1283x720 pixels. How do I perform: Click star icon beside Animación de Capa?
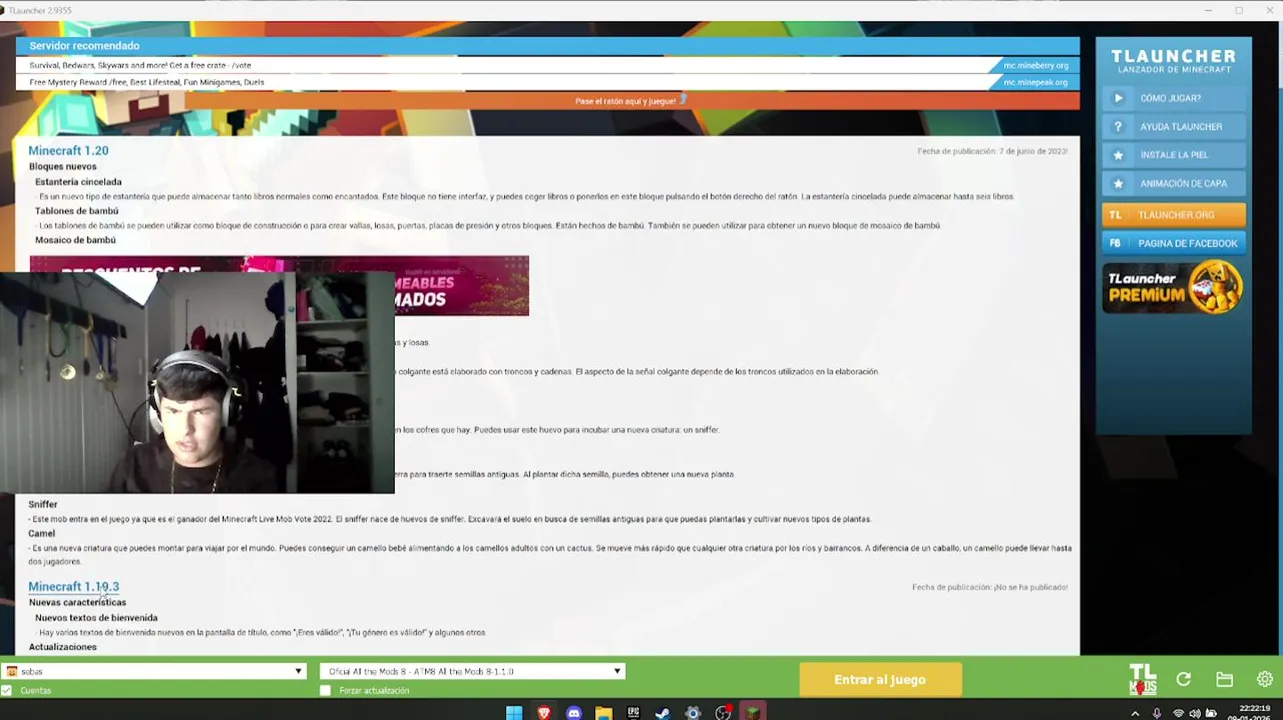[1118, 184]
